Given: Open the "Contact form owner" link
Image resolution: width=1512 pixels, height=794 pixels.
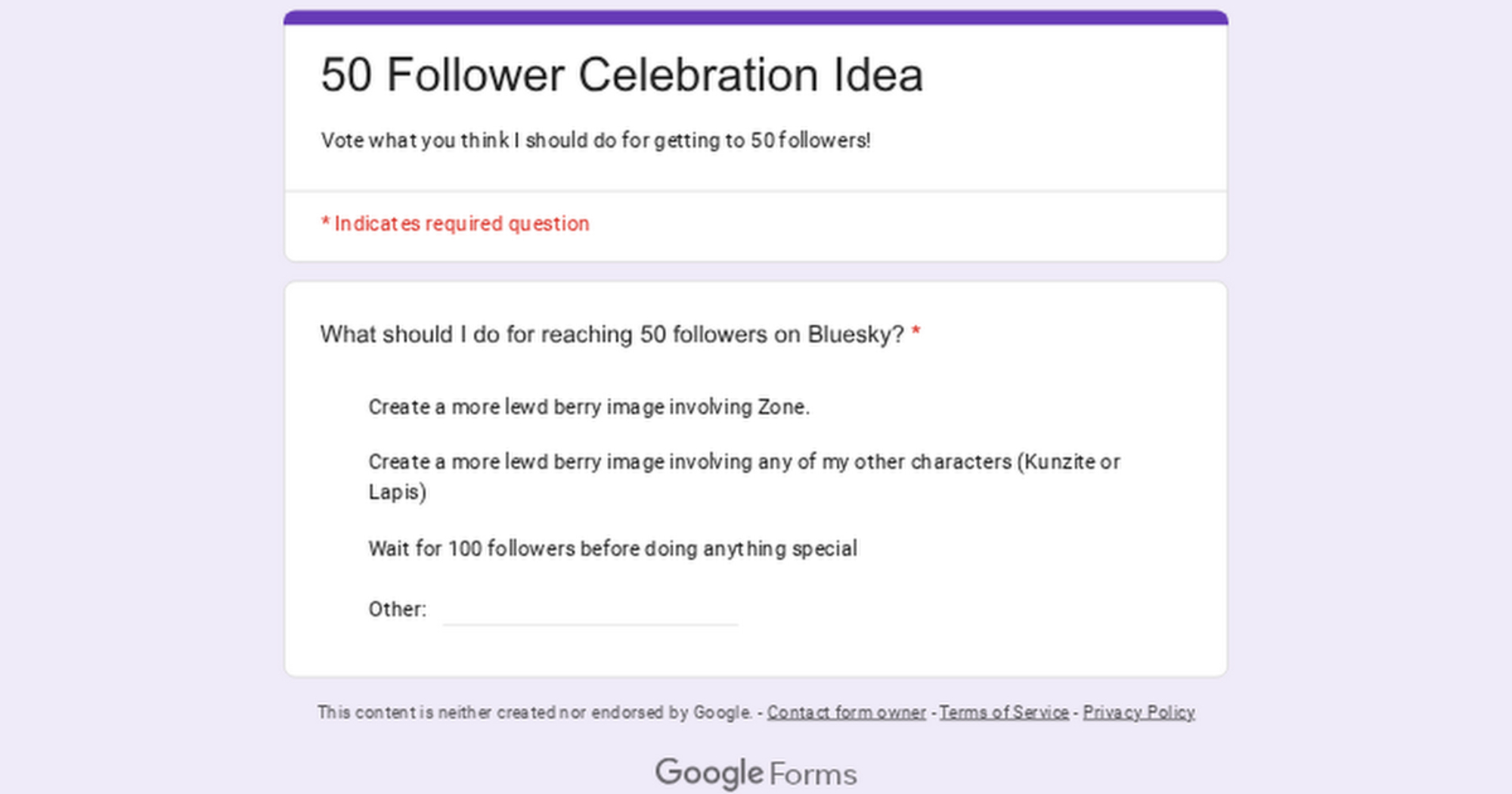Looking at the screenshot, I should coord(846,712).
